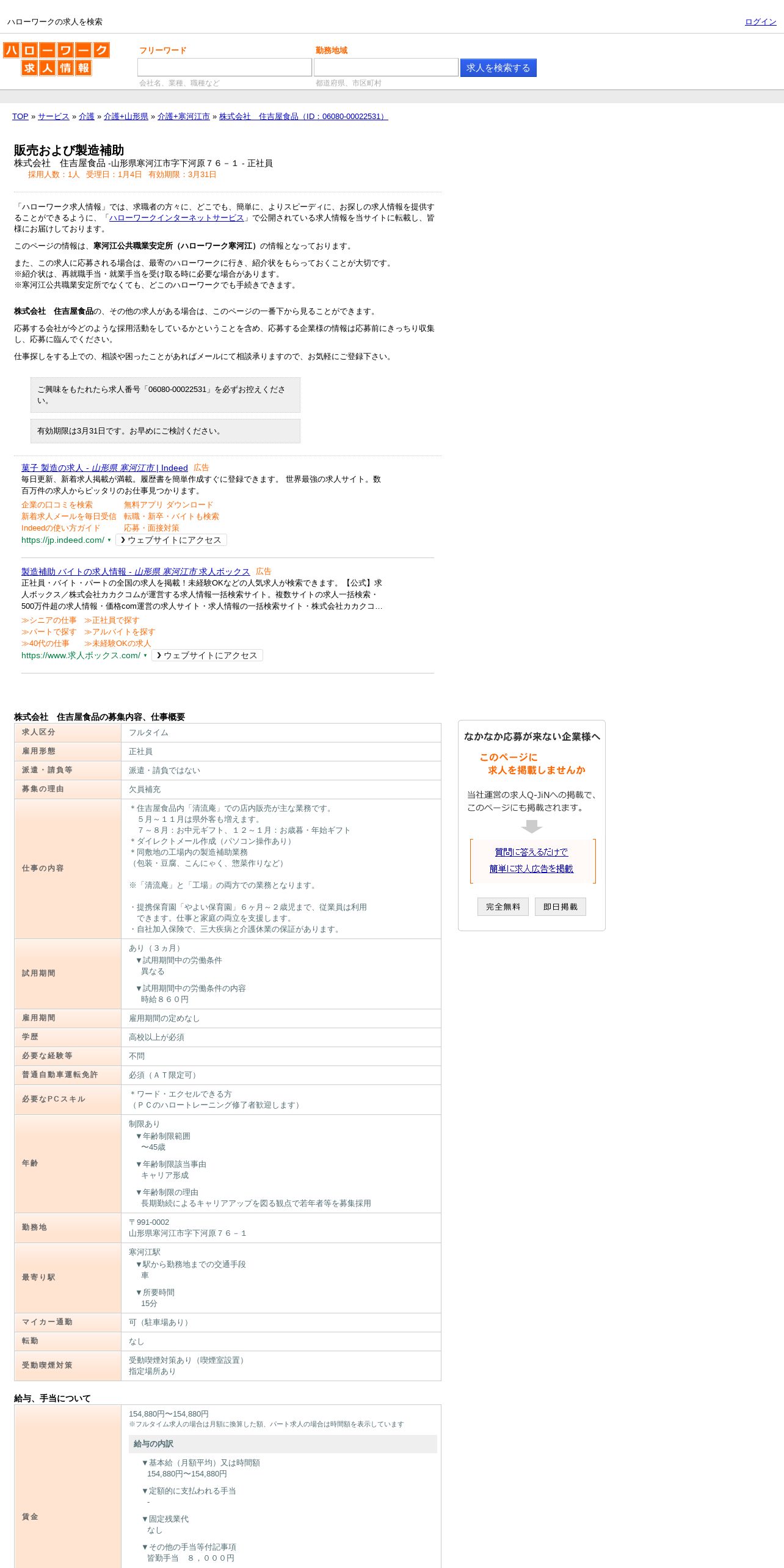Click the 欠員補充 value cell
Image resolution: width=784 pixels, height=1568 pixels.
coord(281,789)
